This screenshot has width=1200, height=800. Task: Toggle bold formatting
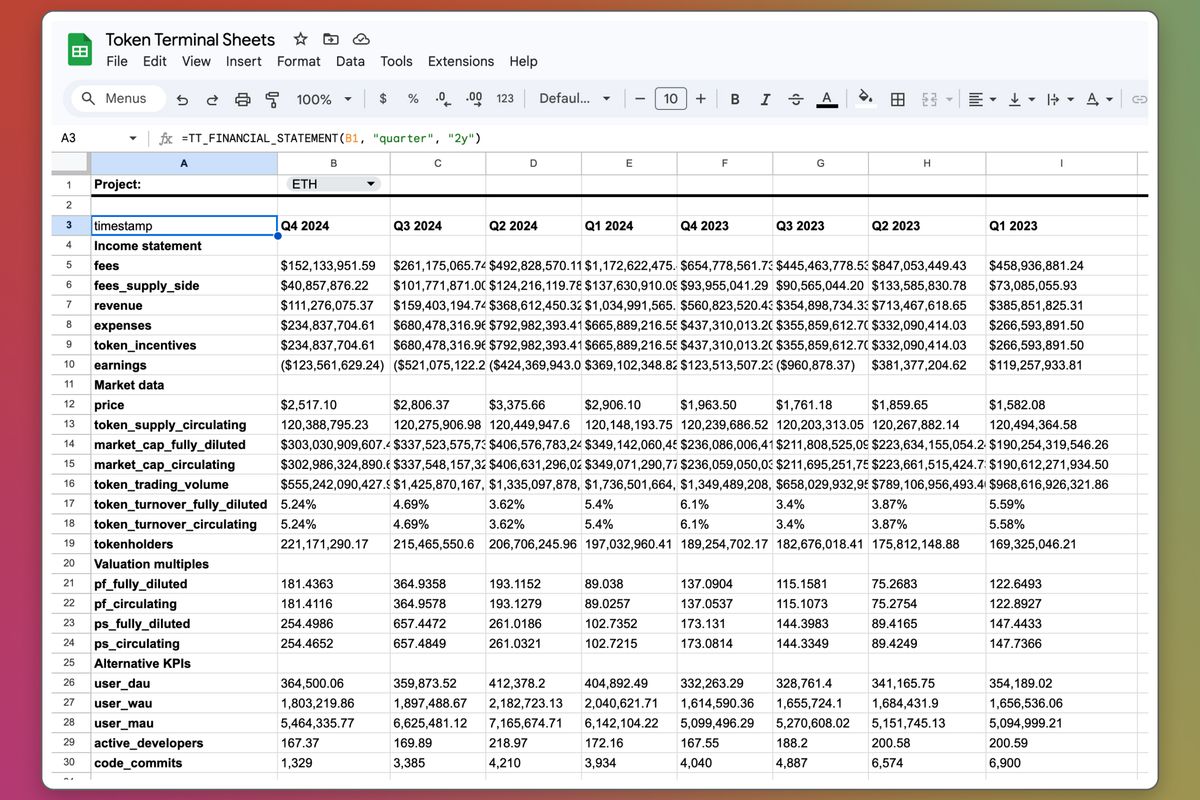735,99
